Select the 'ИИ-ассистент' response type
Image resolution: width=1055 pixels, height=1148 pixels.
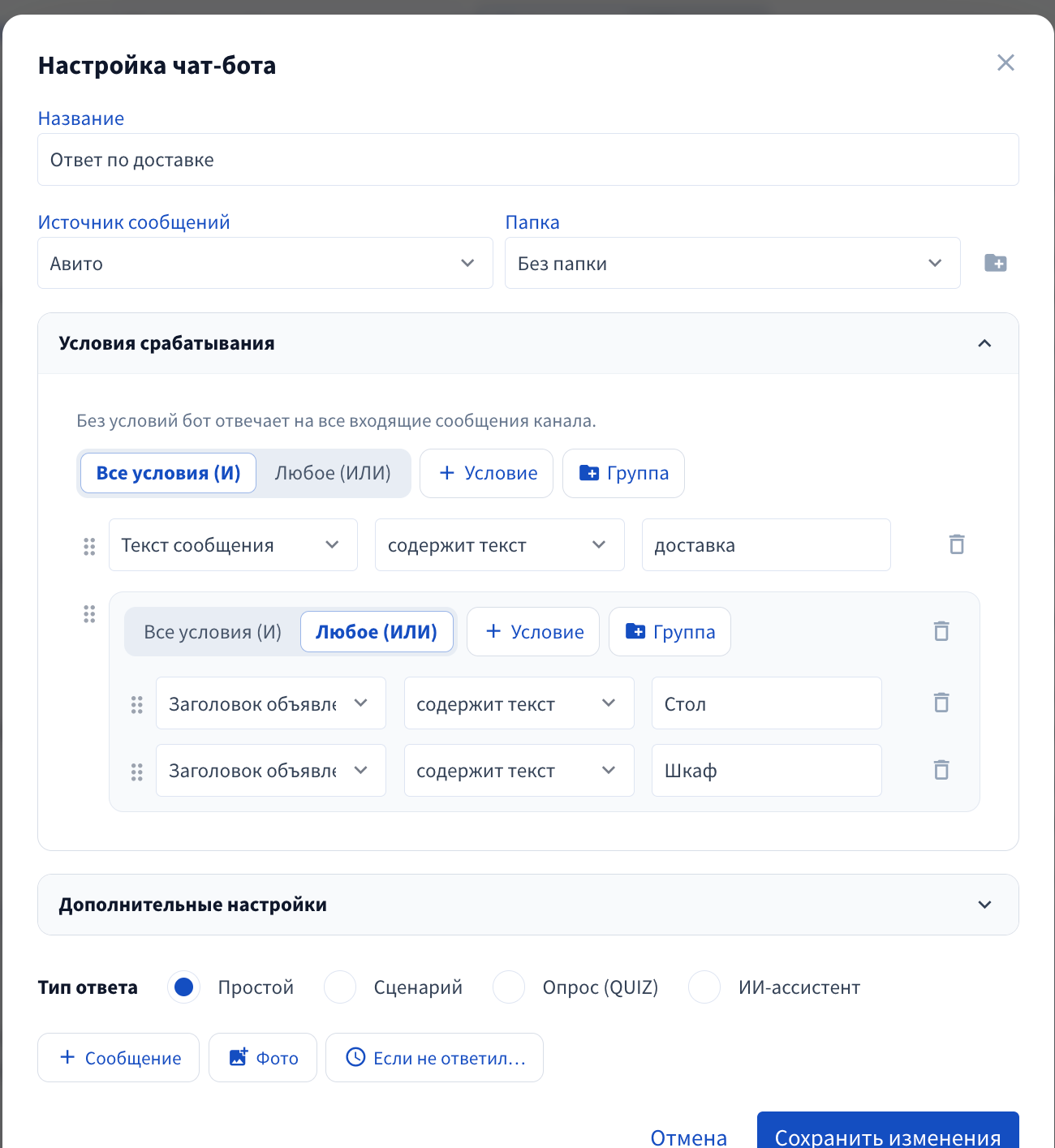pyautogui.click(x=704, y=987)
